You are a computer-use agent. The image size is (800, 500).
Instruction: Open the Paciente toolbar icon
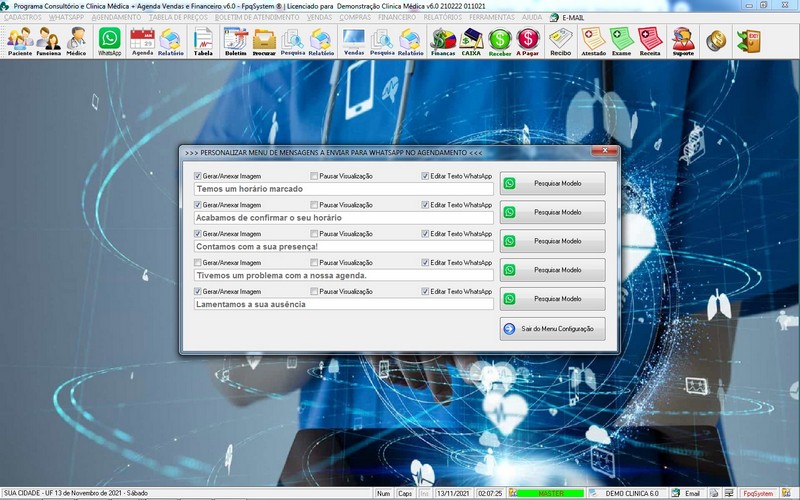20,40
